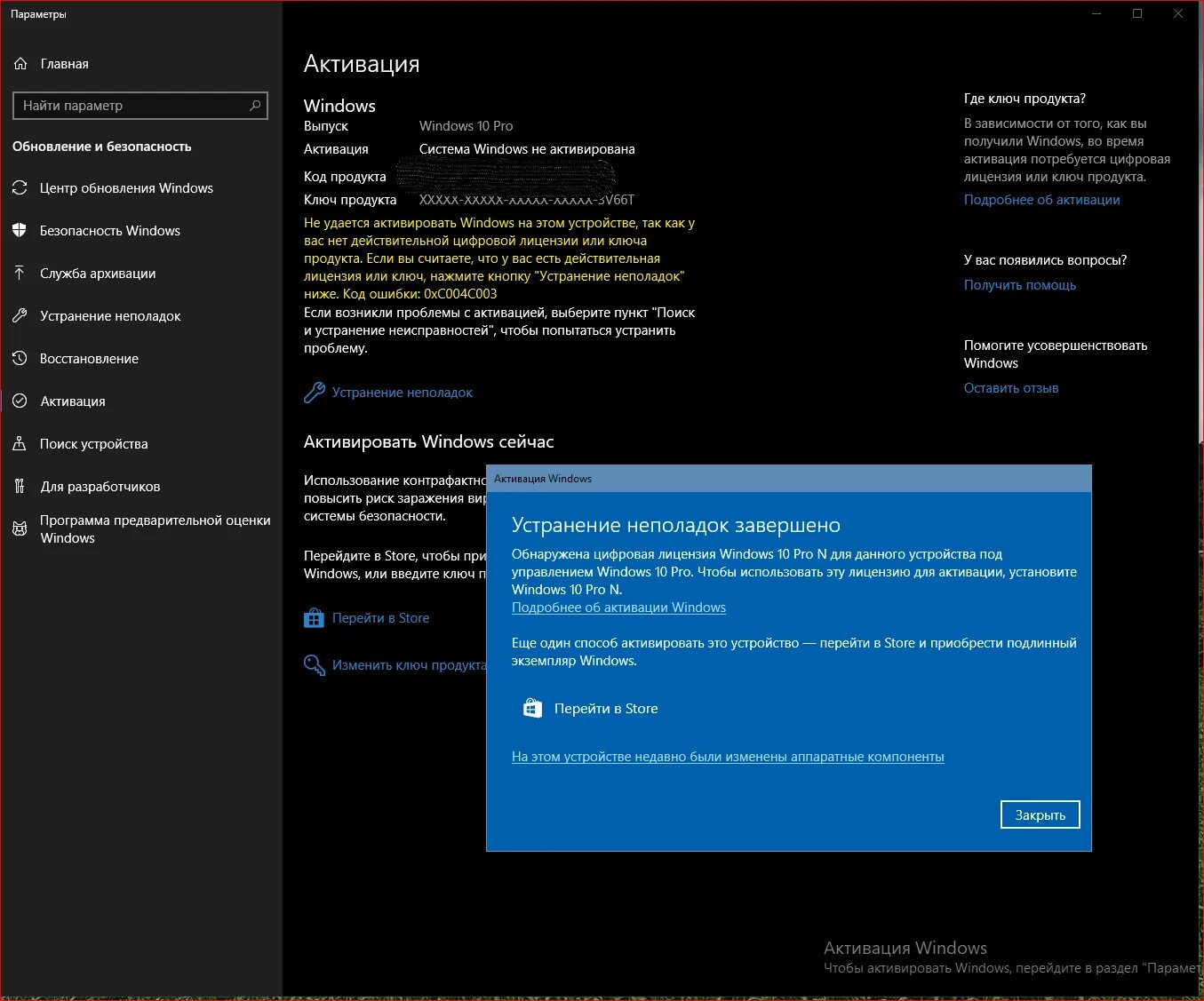Click the blue Устранение неполадок link in main pane
The image size is (1204, 1001).
click(402, 393)
